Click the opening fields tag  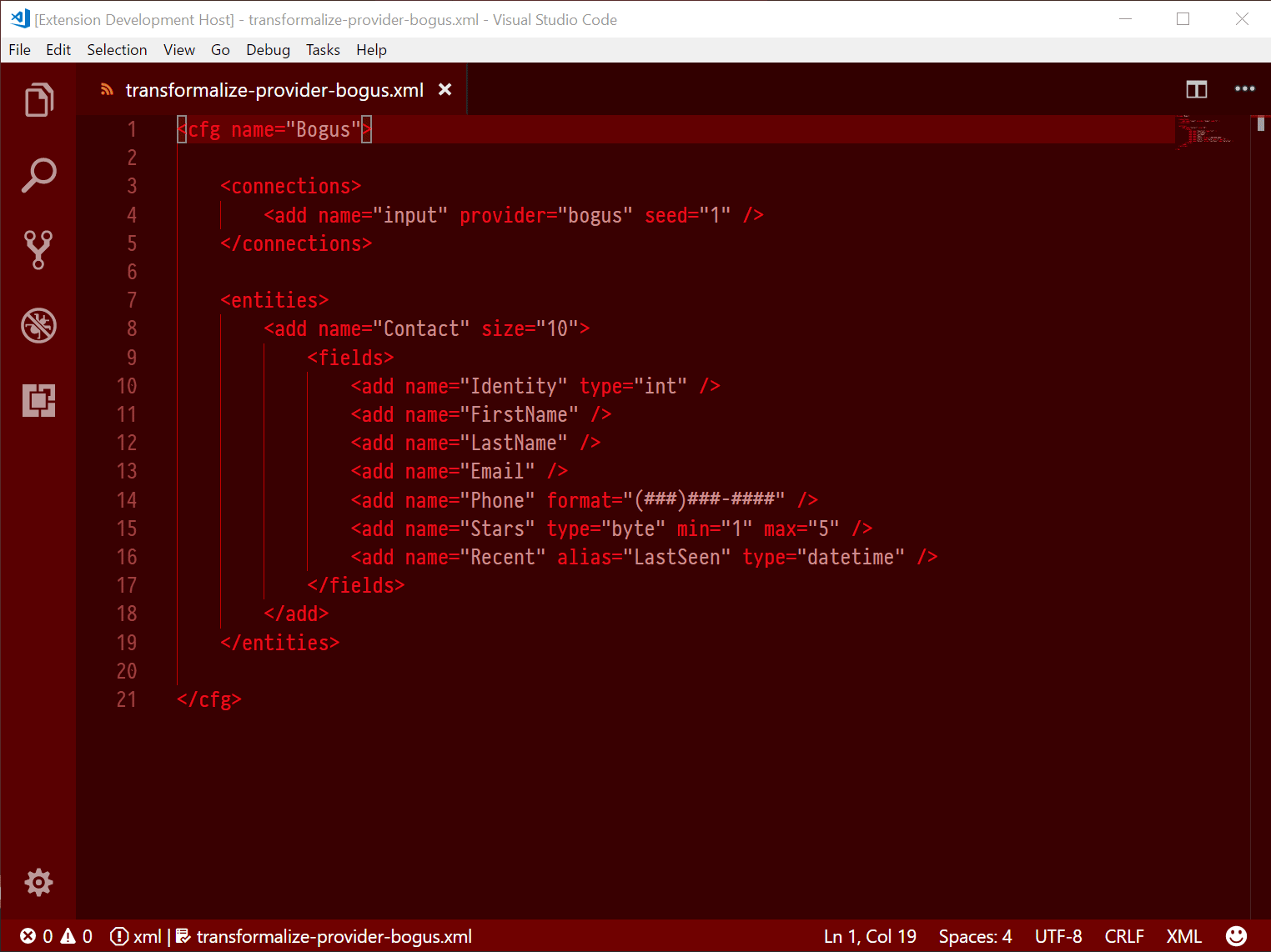350,358
